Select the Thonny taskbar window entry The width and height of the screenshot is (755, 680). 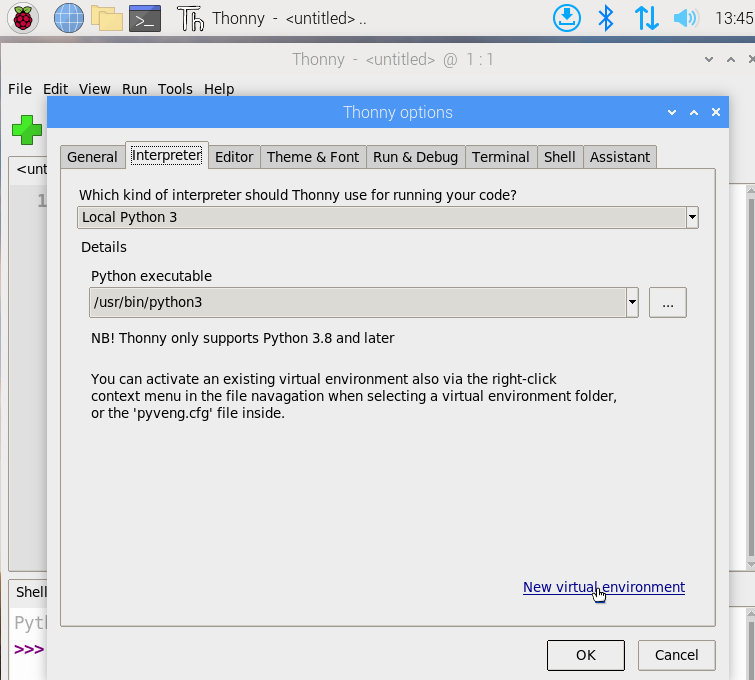click(272, 18)
